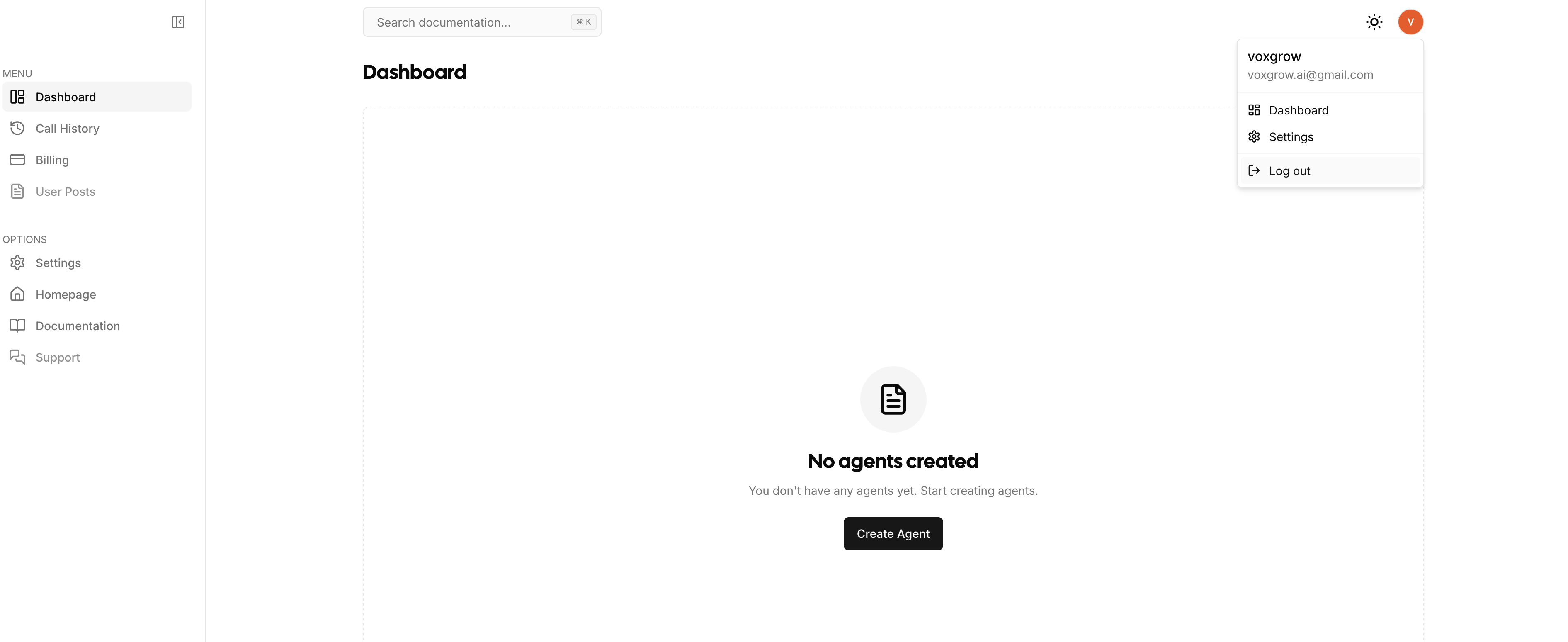Image resolution: width=1568 pixels, height=642 pixels.
Task: Open Billing in the sidebar
Action: 97,160
